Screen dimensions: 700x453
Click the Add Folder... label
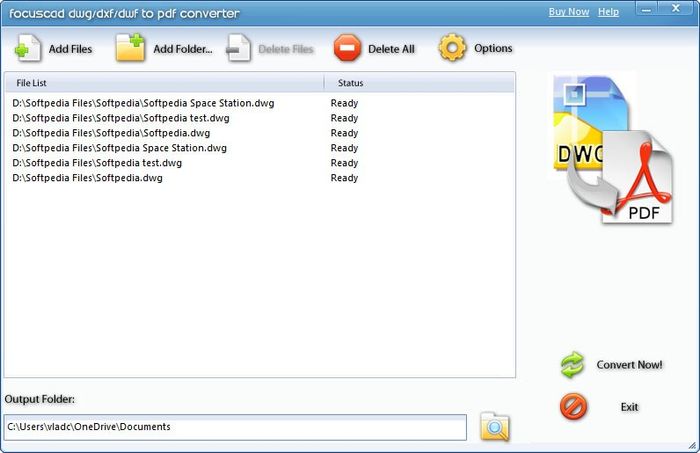tap(183, 49)
